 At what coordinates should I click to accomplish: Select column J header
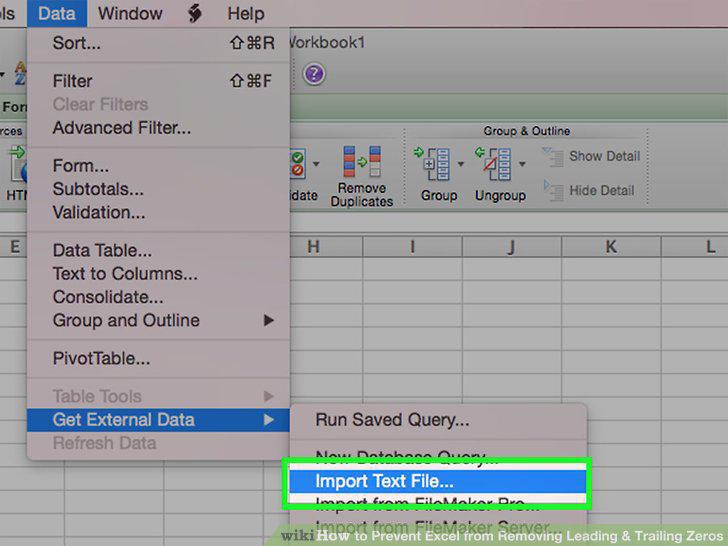pyautogui.click(x=512, y=247)
